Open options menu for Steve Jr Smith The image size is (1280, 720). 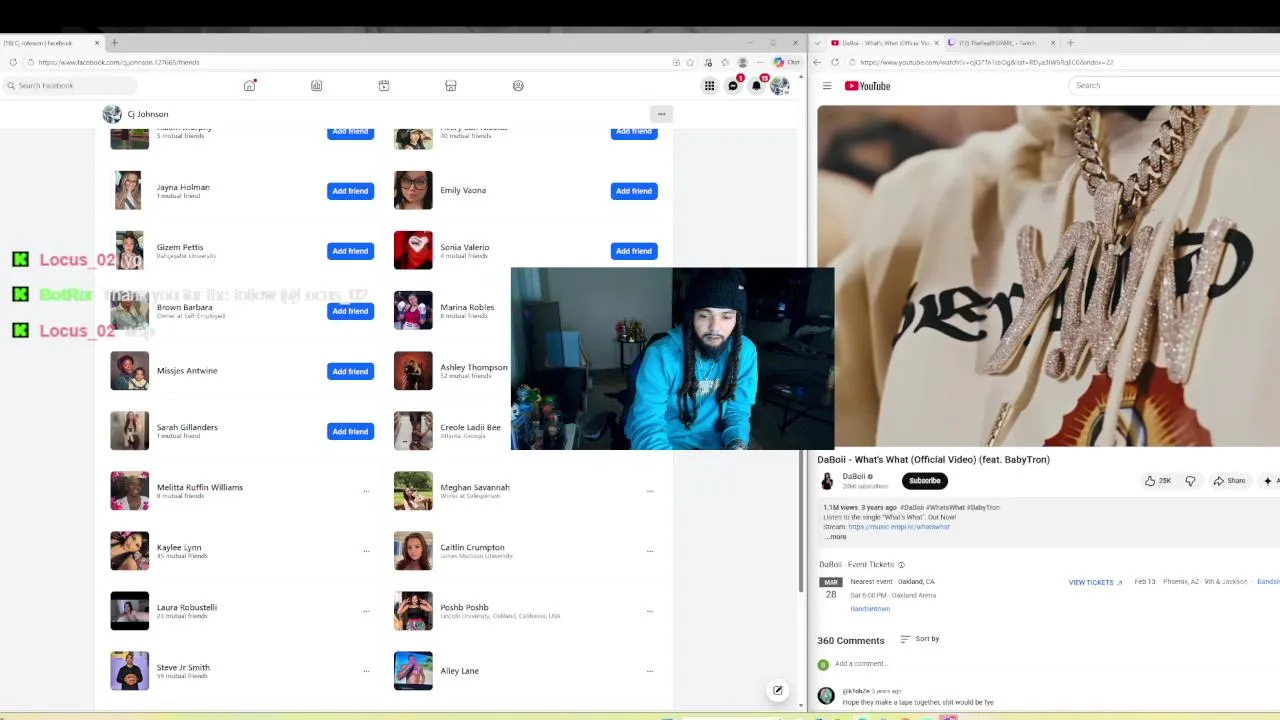click(366, 671)
